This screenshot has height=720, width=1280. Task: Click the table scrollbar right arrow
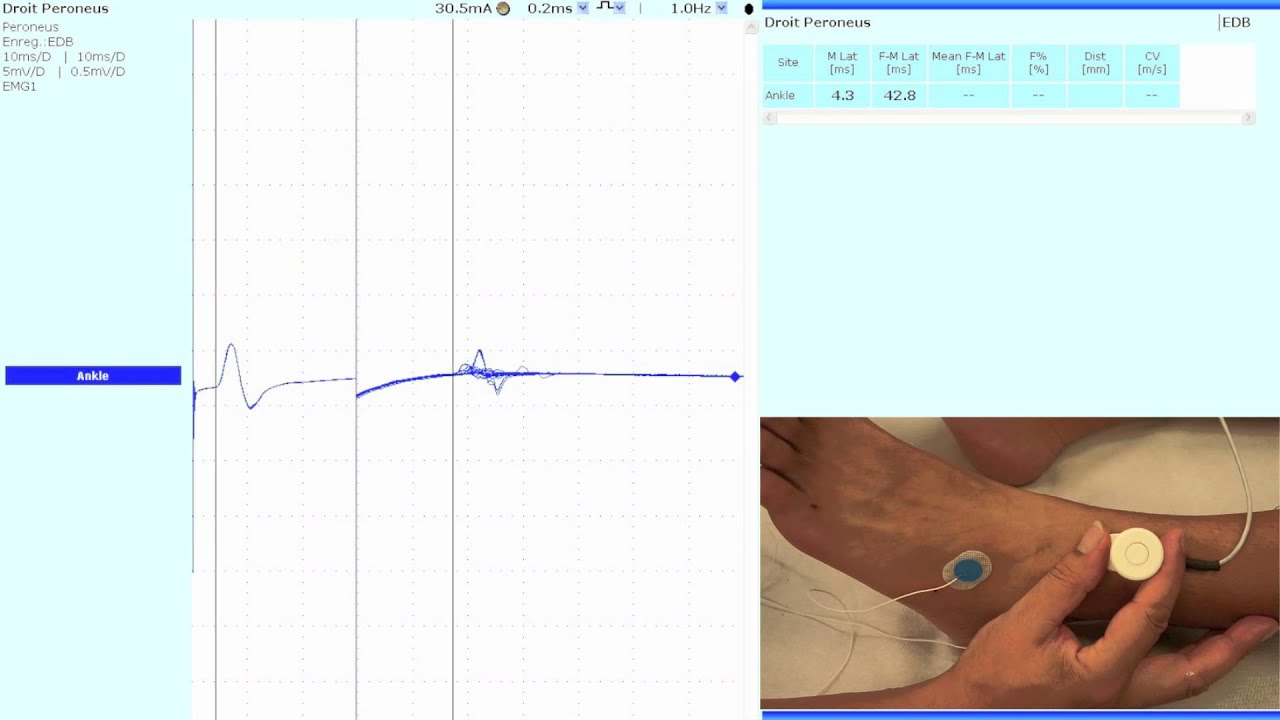(1248, 118)
